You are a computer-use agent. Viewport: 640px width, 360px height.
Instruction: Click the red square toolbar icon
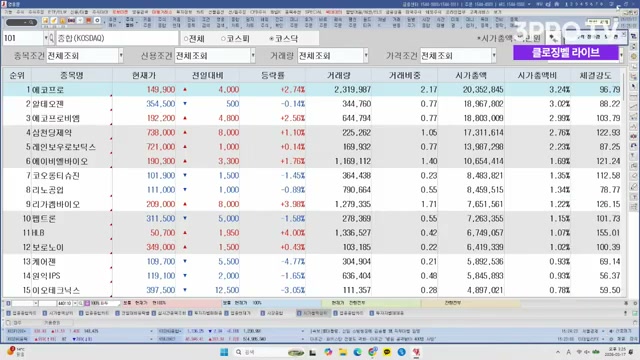coord(89,20)
